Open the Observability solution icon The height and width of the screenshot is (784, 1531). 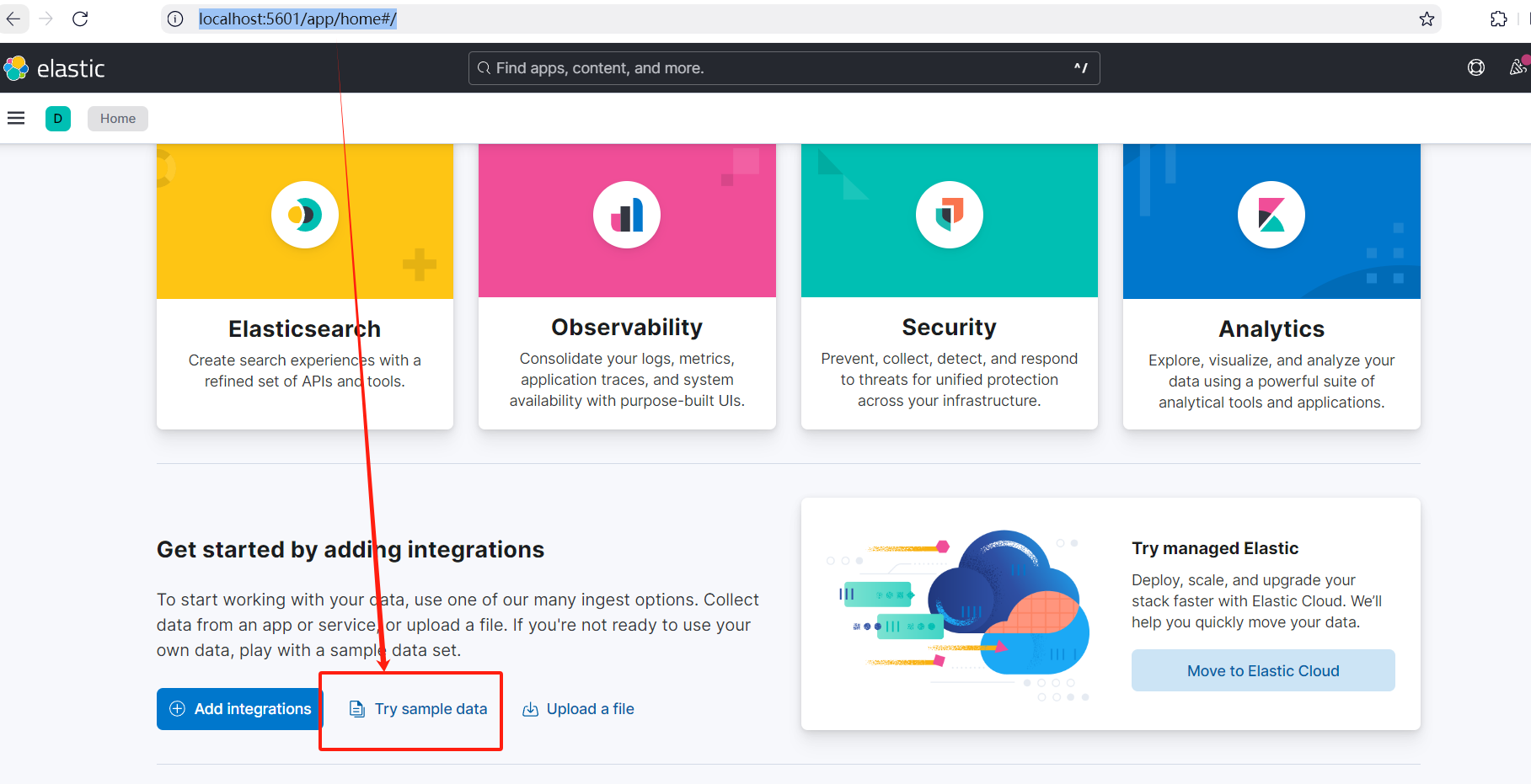pos(627,215)
